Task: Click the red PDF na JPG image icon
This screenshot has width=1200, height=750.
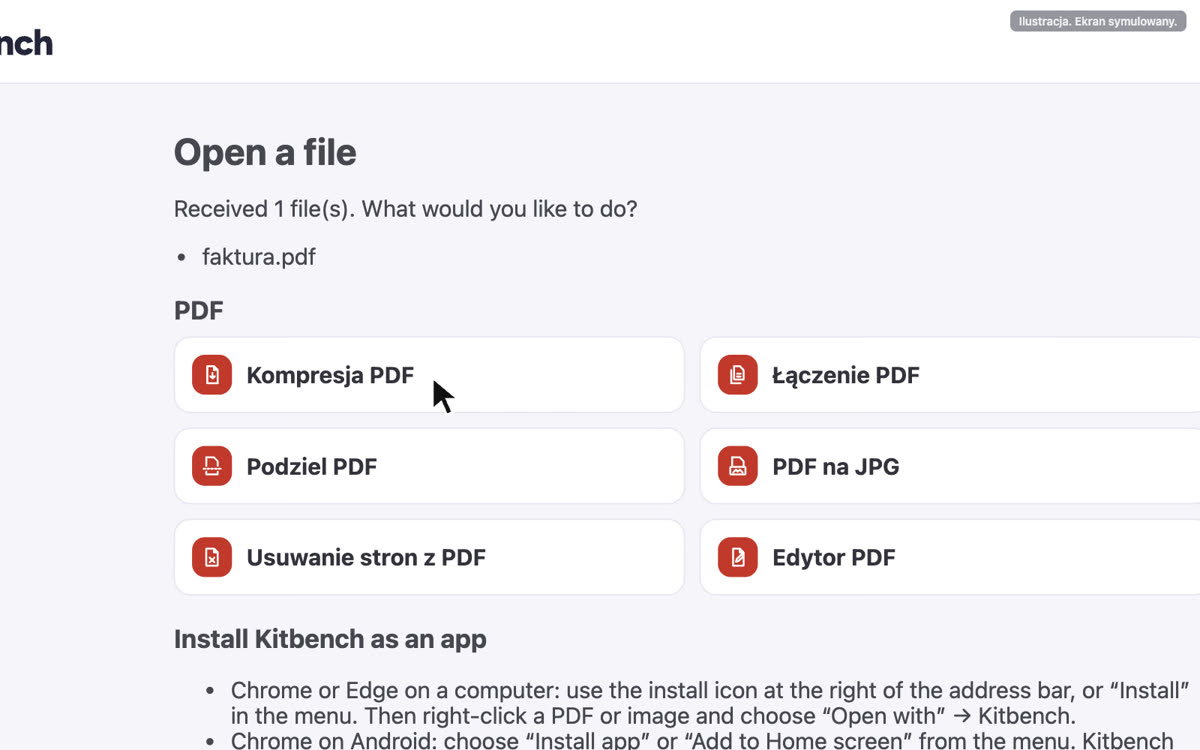Action: 738,466
